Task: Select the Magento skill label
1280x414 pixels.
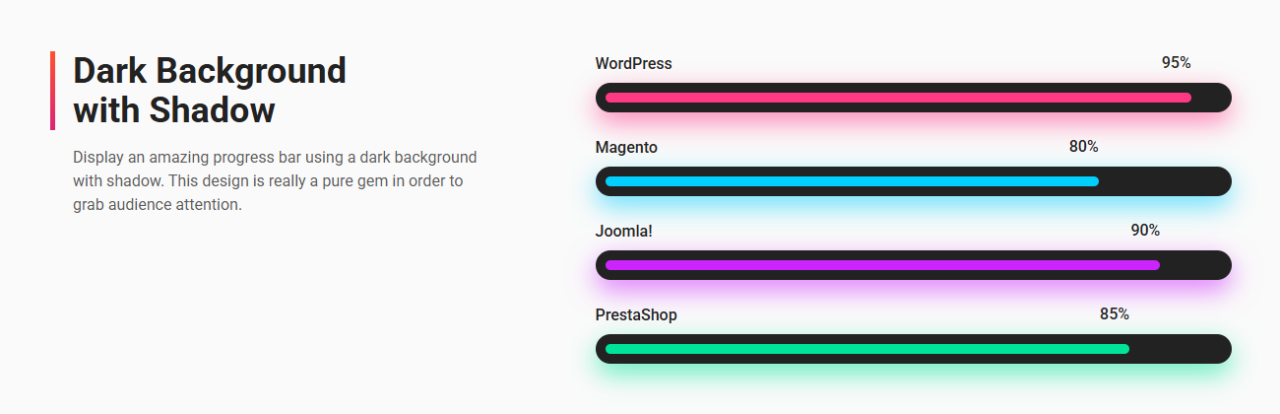Action: click(626, 147)
